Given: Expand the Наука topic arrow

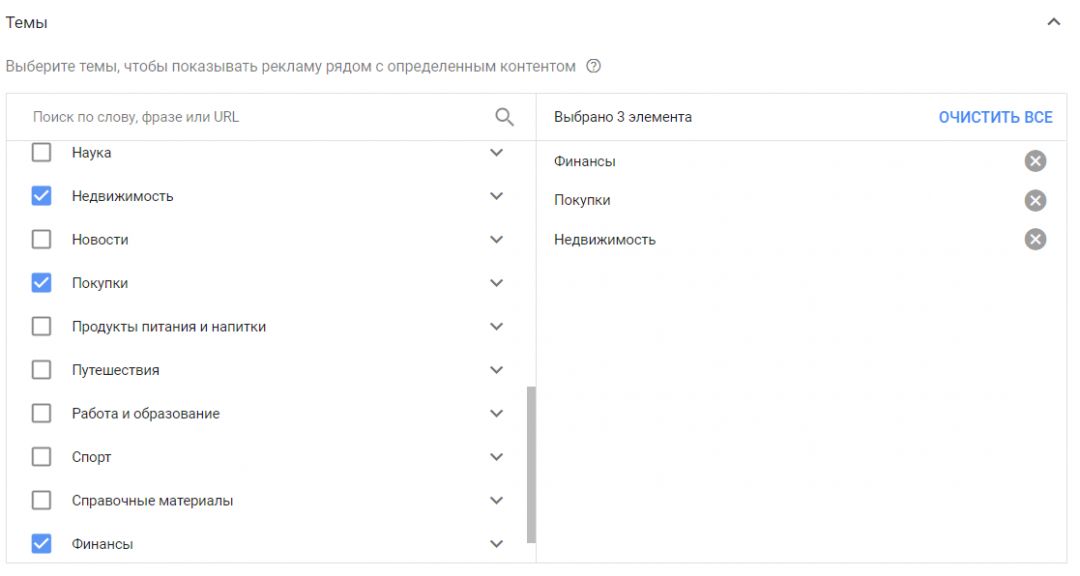Looking at the screenshot, I should [x=496, y=152].
